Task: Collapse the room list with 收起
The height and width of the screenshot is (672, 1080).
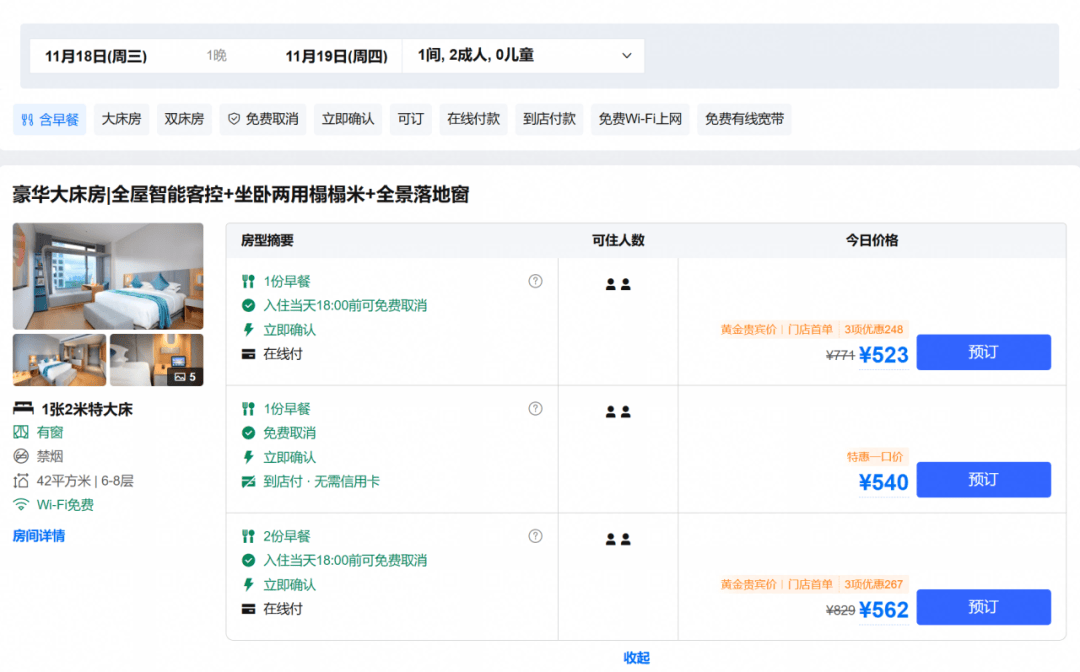Action: pos(636,658)
